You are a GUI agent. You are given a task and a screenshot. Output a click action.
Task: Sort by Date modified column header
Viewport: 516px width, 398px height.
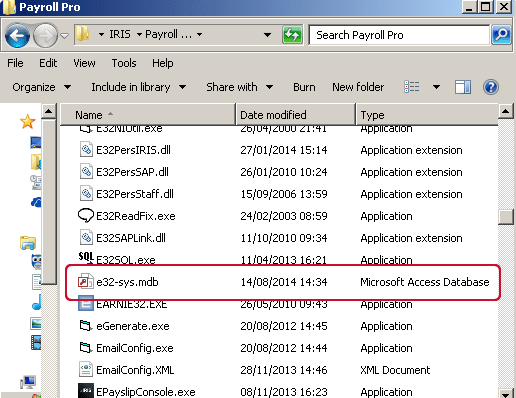[x=295, y=115]
